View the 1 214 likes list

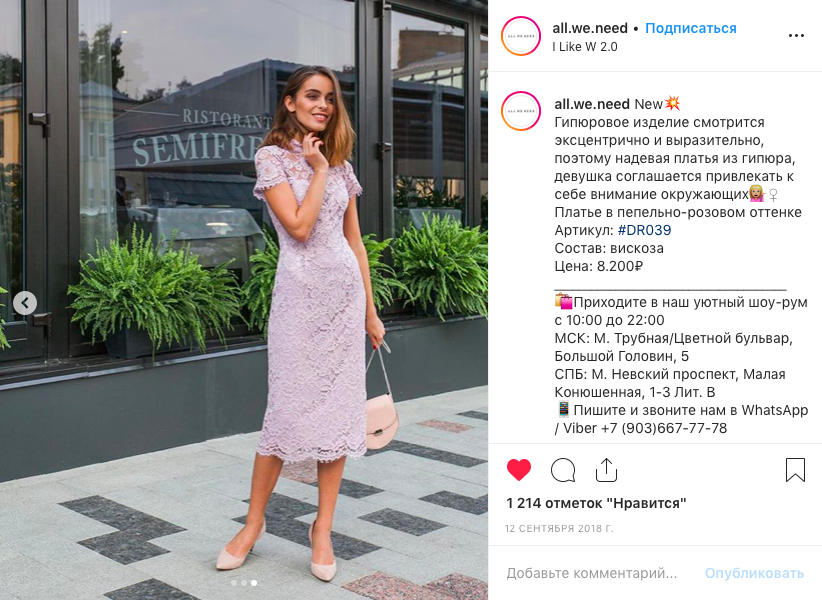pos(596,503)
